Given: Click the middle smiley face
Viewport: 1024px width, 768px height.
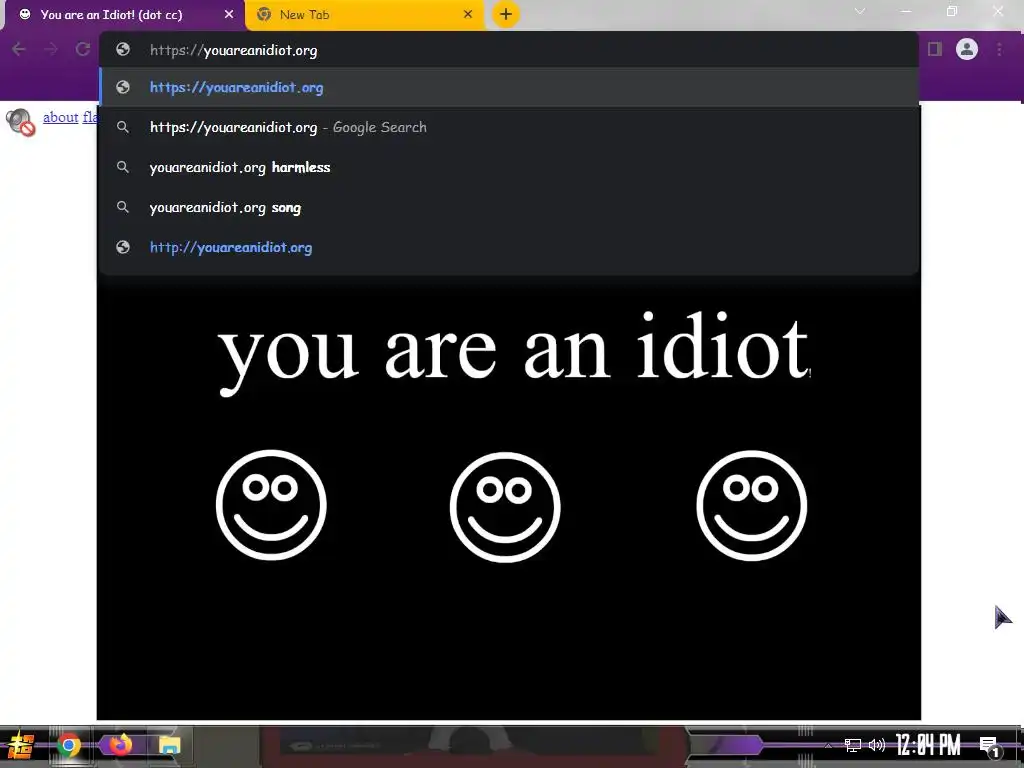Looking at the screenshot, I should tap(505, 507).
